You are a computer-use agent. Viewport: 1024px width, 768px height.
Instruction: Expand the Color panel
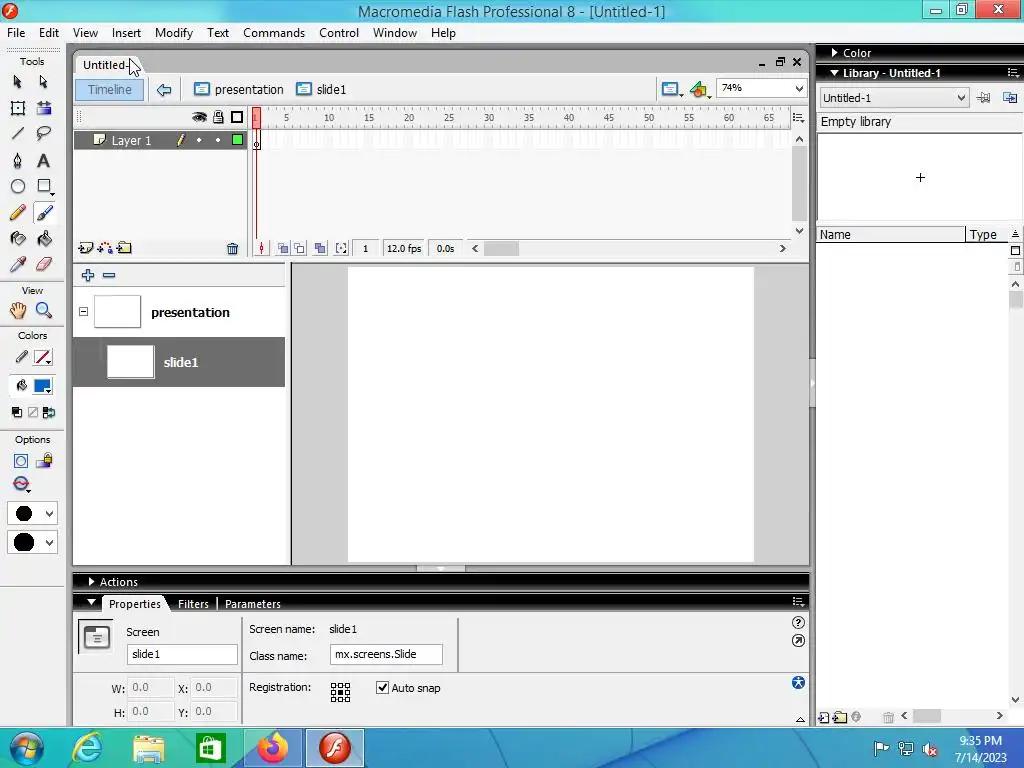tap(835, 52)
